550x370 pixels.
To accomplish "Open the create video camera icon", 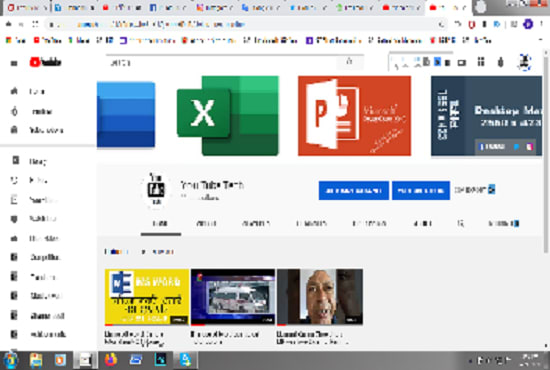I will [x=462, y=63].
